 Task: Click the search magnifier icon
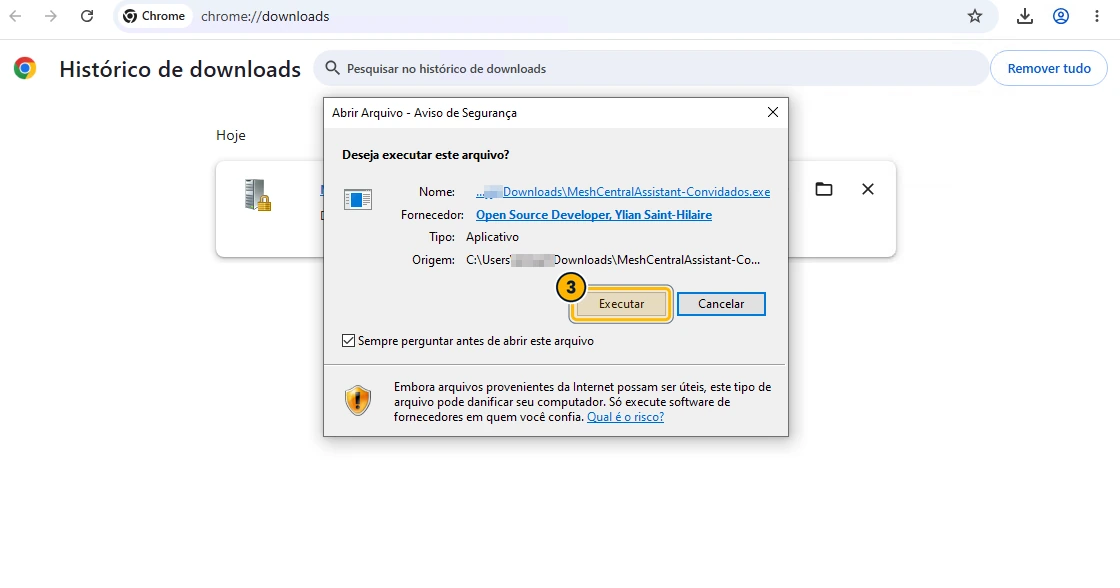331,68
